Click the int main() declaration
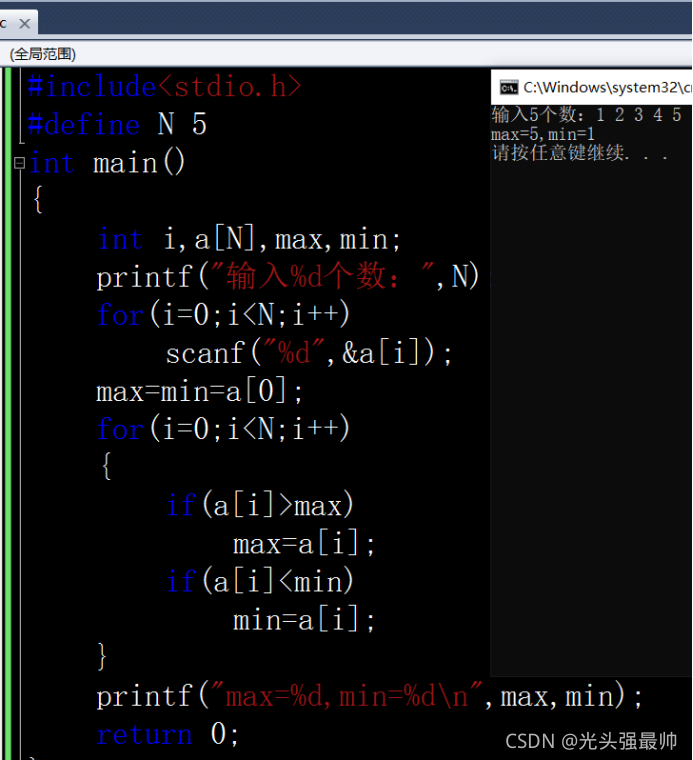Screen dimensions: 693x760 coord(107,162)
